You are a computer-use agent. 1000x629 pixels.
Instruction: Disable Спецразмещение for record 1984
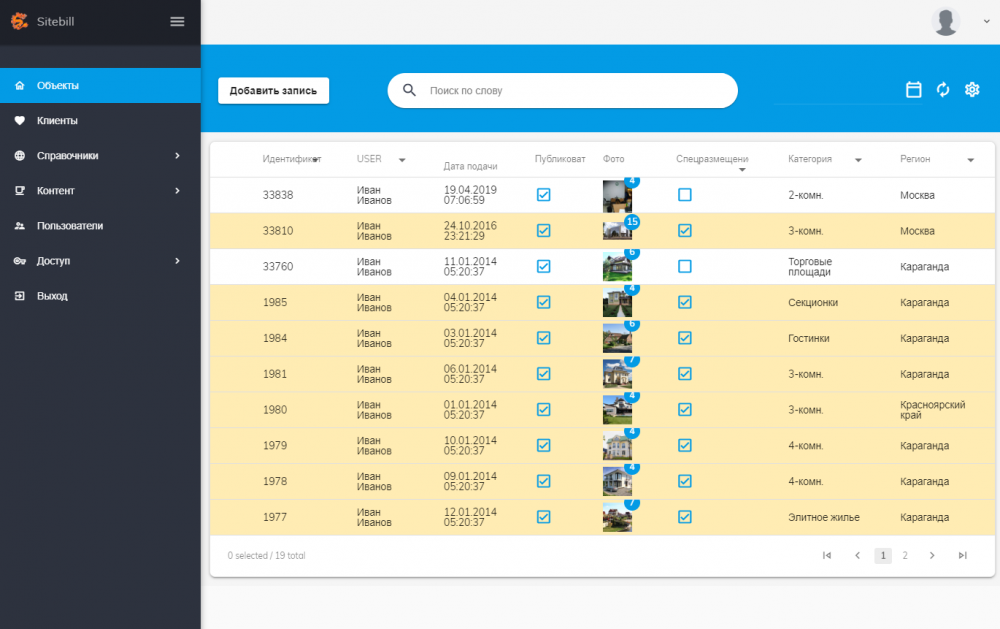(685, 338)
